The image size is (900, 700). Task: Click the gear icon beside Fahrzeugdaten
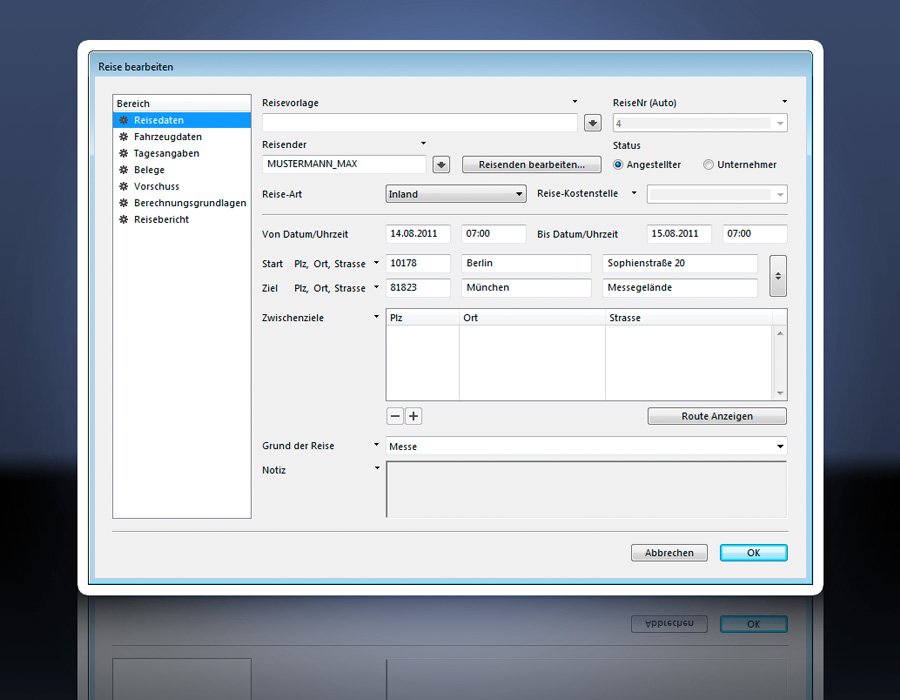point(124,137)
